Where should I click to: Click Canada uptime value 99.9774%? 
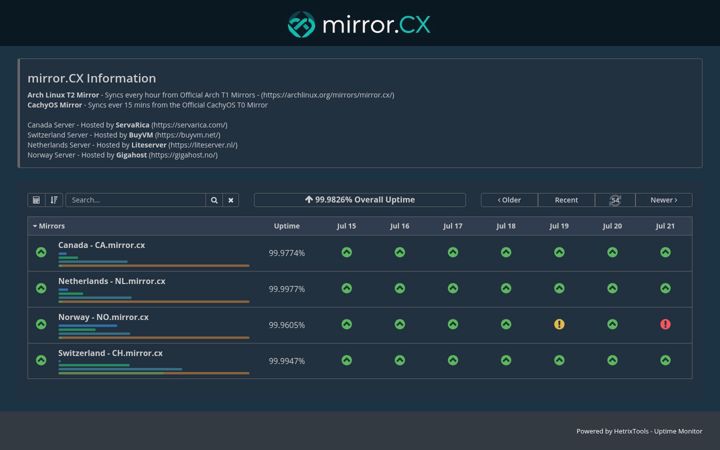pos(287,253)
